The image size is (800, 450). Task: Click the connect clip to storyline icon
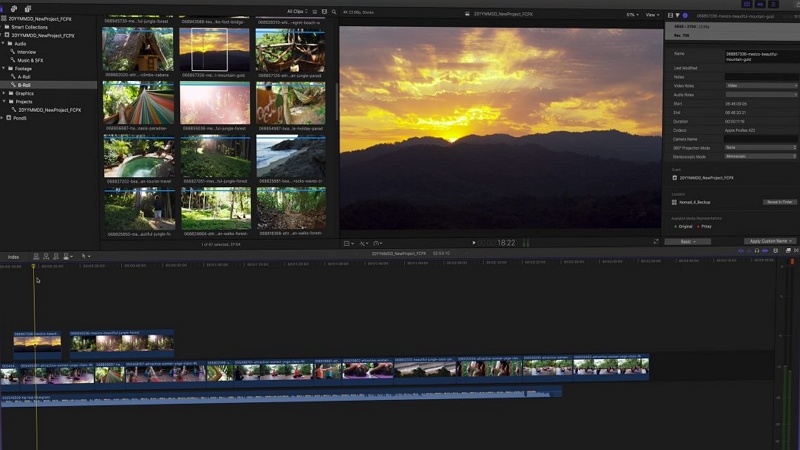[x=36, y=256]
